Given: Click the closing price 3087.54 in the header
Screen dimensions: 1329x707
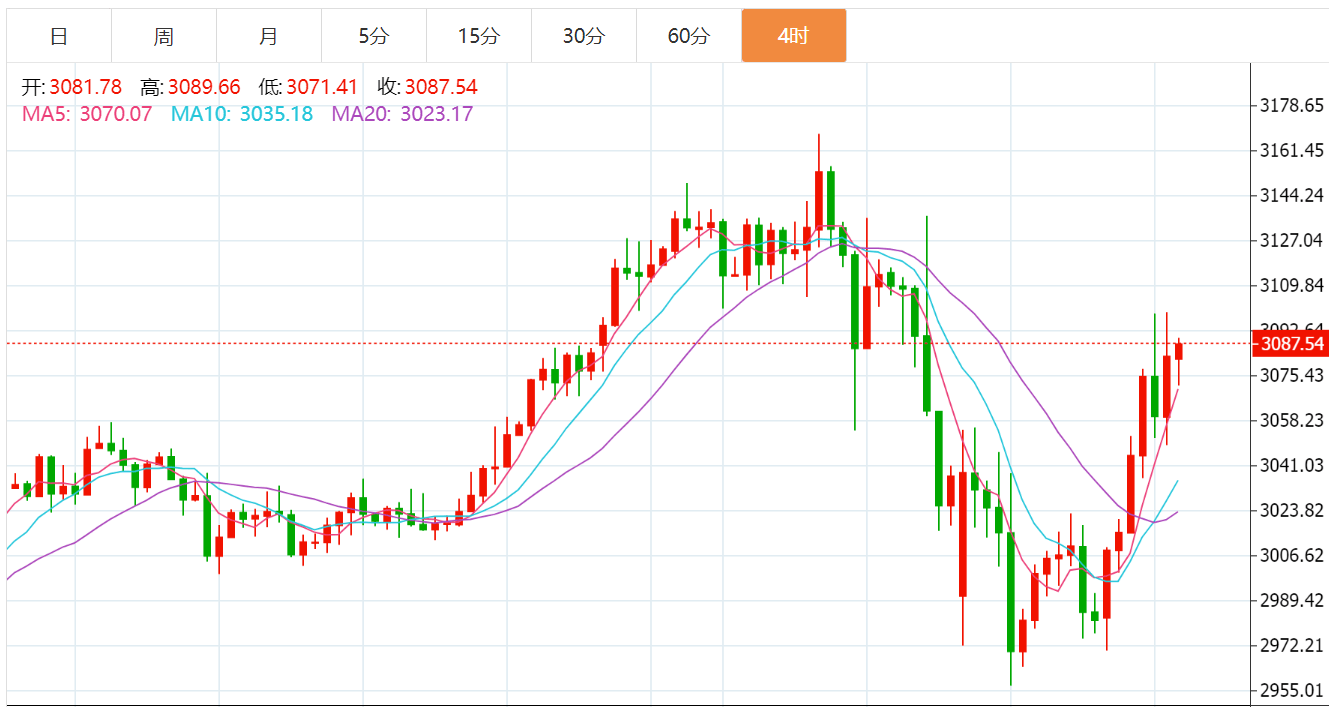Looking at the screenshot, I should pyautogui.click(x=441, y=88).
